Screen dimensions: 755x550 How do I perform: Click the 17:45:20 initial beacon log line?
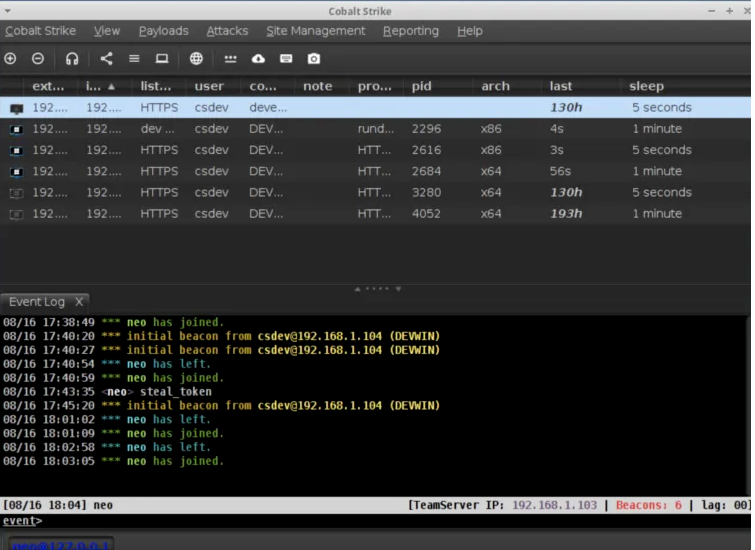pos(221,406)
